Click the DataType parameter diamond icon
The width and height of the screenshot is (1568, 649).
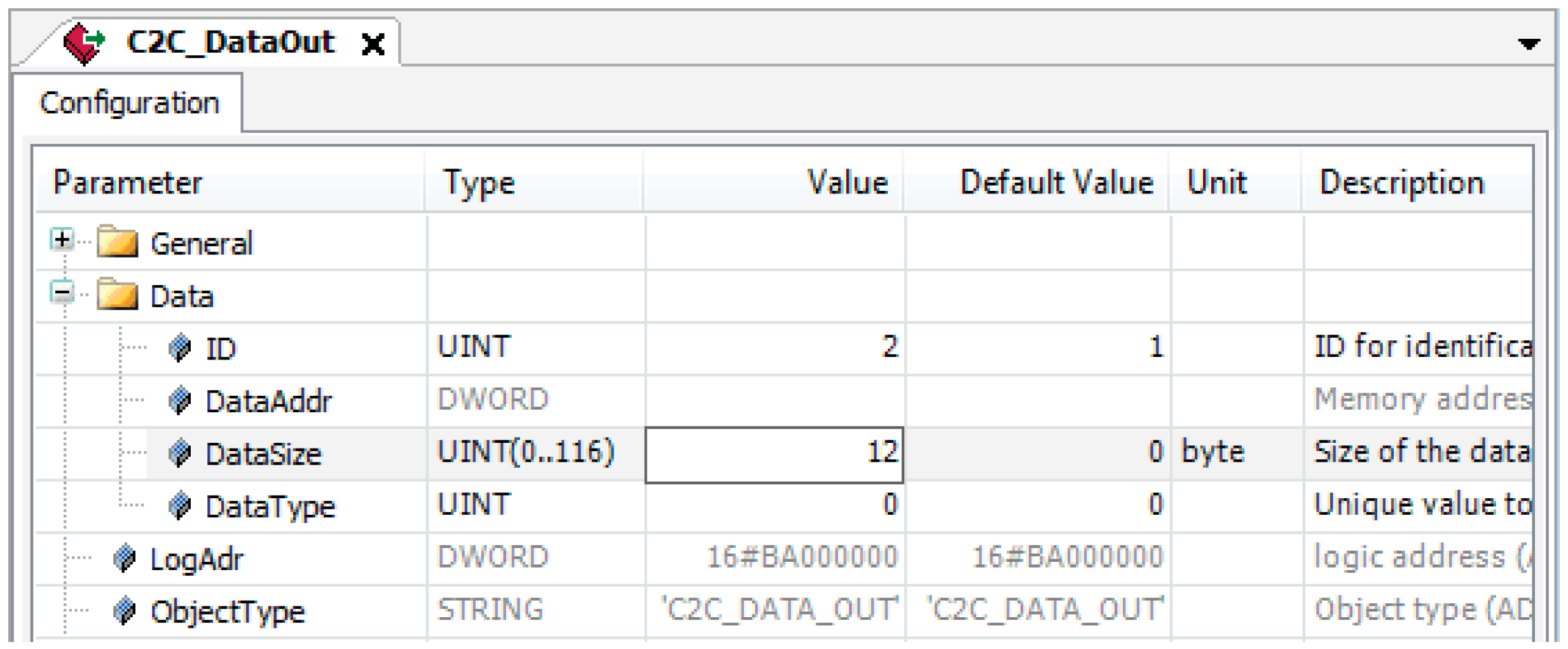179,506
